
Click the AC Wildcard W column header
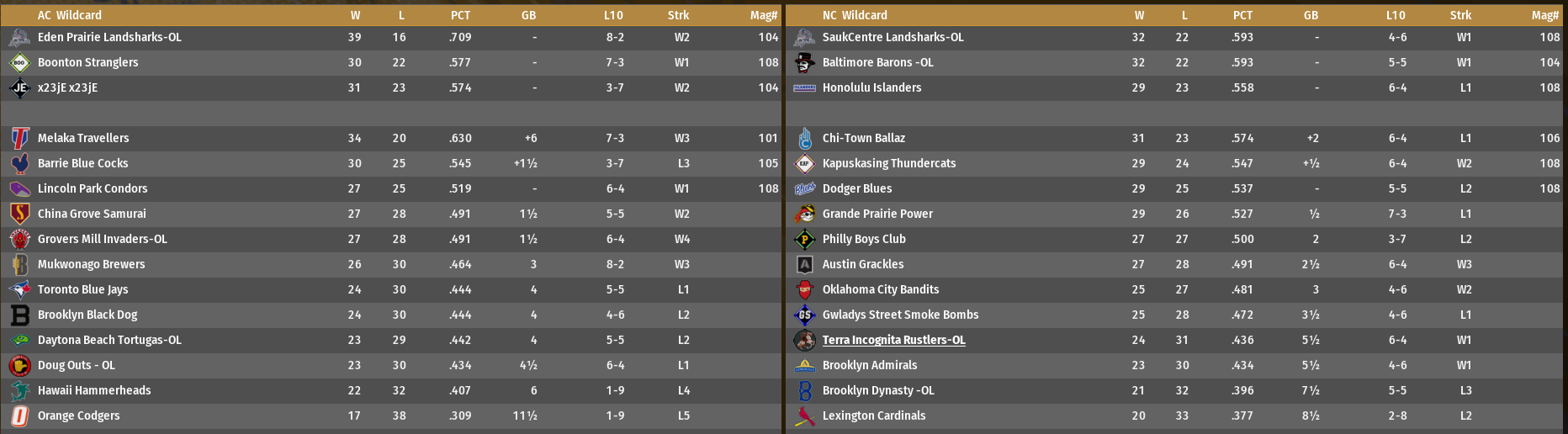pyautogui.click(x=355, y=15)
